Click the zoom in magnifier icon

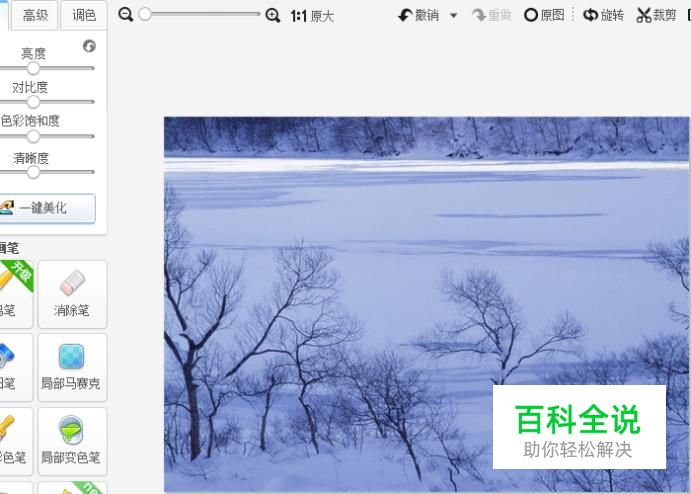pyautogui.click(x=273, y=15)
